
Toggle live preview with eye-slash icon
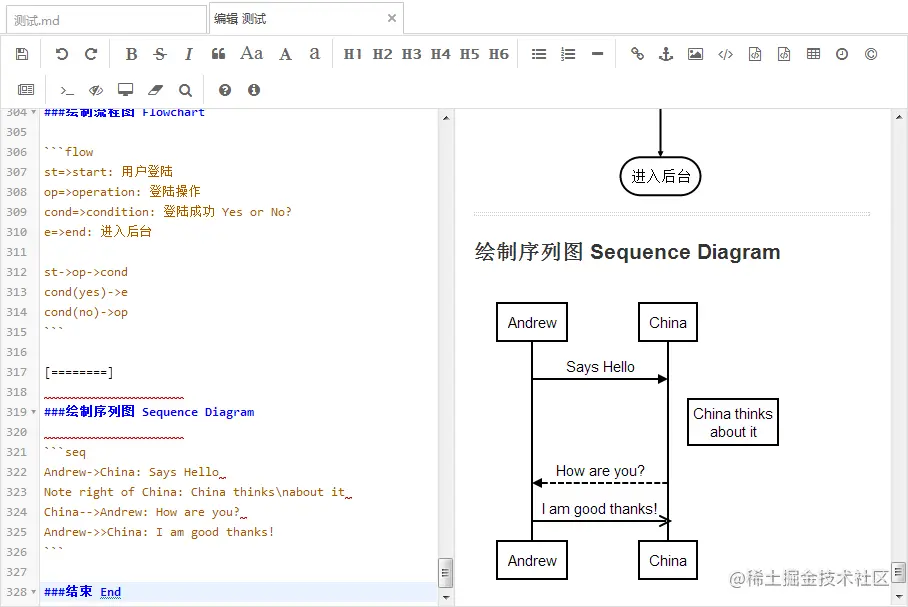[x=96, y=90]
